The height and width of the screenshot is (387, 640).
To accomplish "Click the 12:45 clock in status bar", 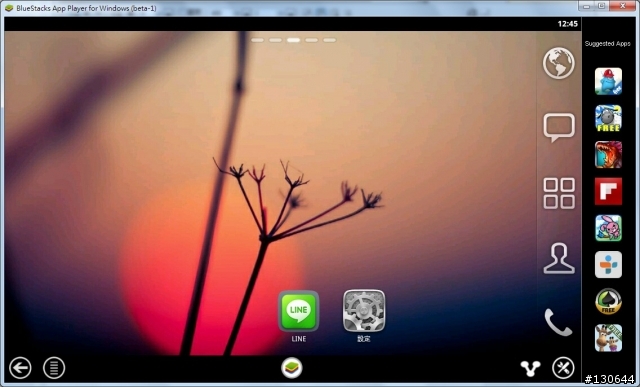I will pyautogui.click(x=567, y=24).
